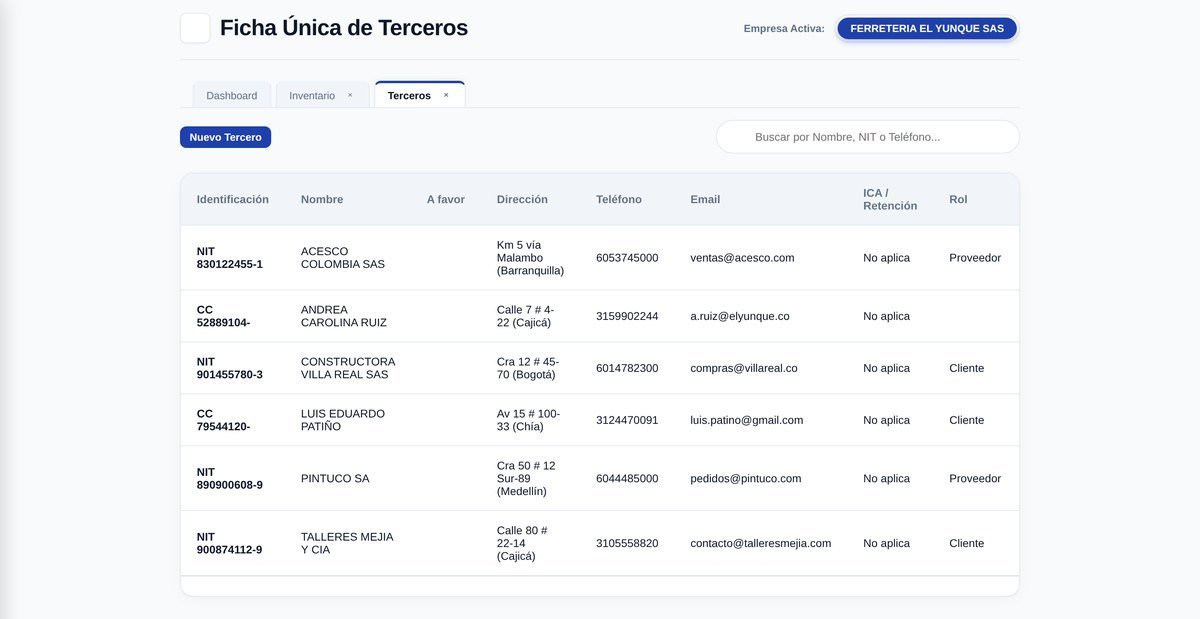
Task: Select identification NIT 830122455-1
Action: (230, 258)
